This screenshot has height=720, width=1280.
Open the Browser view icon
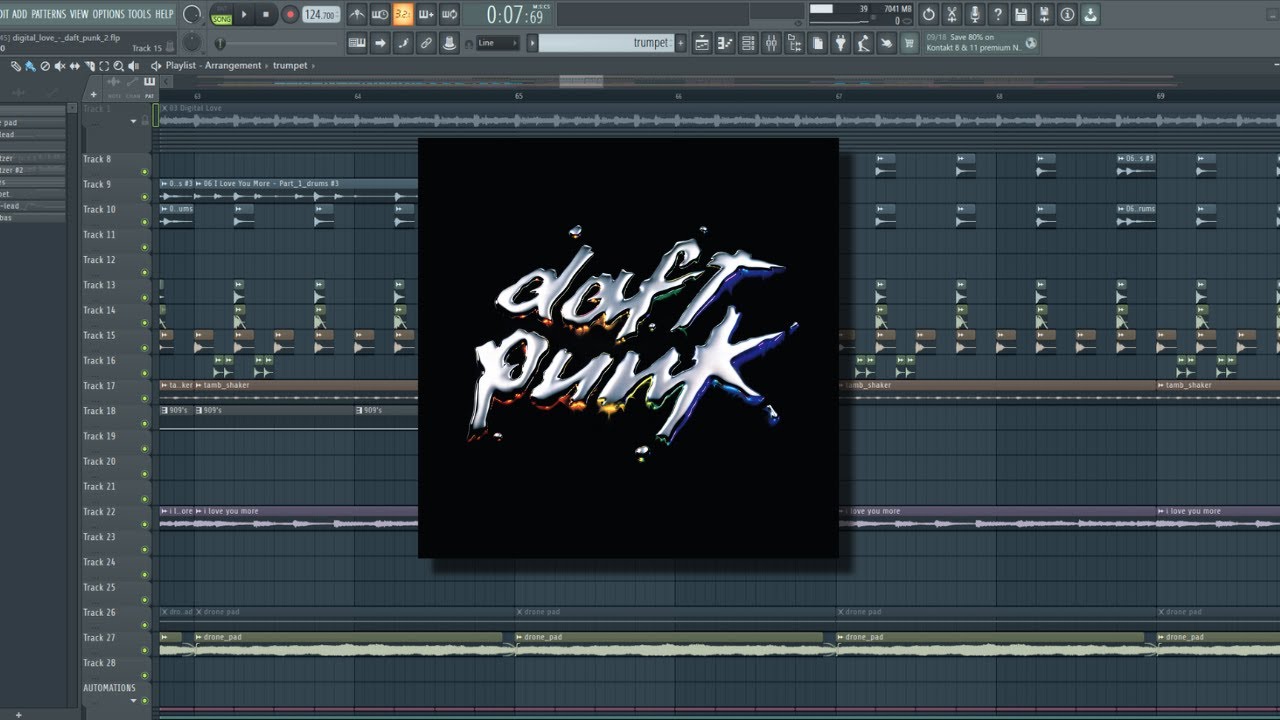pos(795,43)
